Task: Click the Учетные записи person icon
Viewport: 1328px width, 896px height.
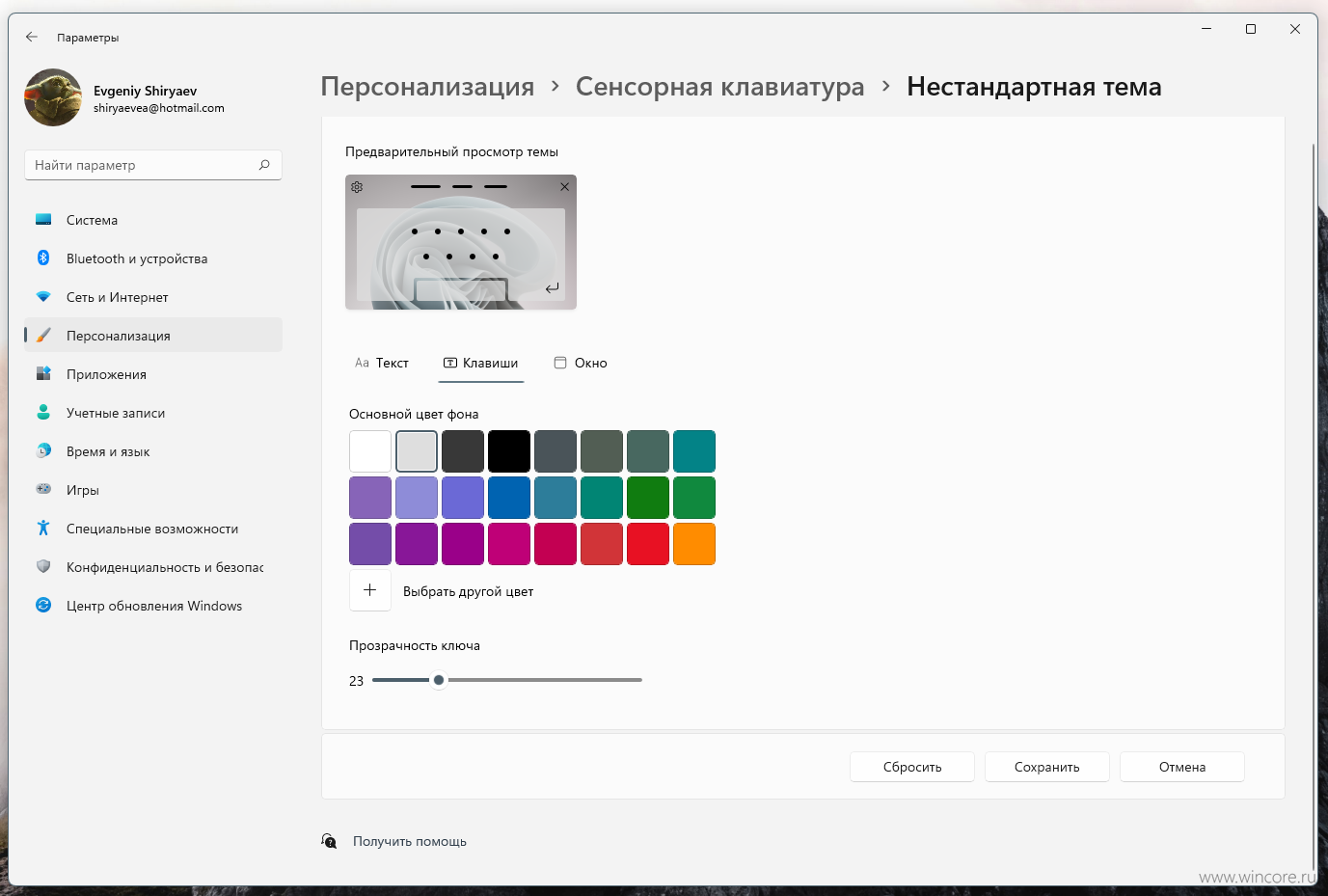Action: point(43,412)
